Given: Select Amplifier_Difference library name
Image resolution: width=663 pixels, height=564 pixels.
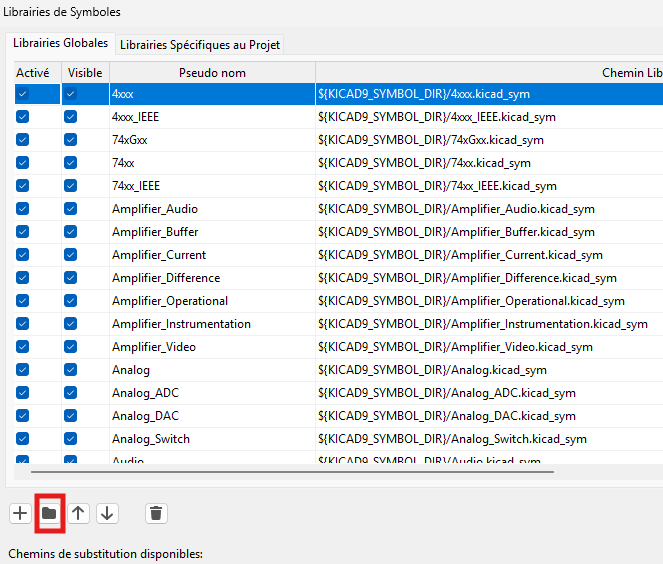Looking at the screenshot, I should 212,278.
